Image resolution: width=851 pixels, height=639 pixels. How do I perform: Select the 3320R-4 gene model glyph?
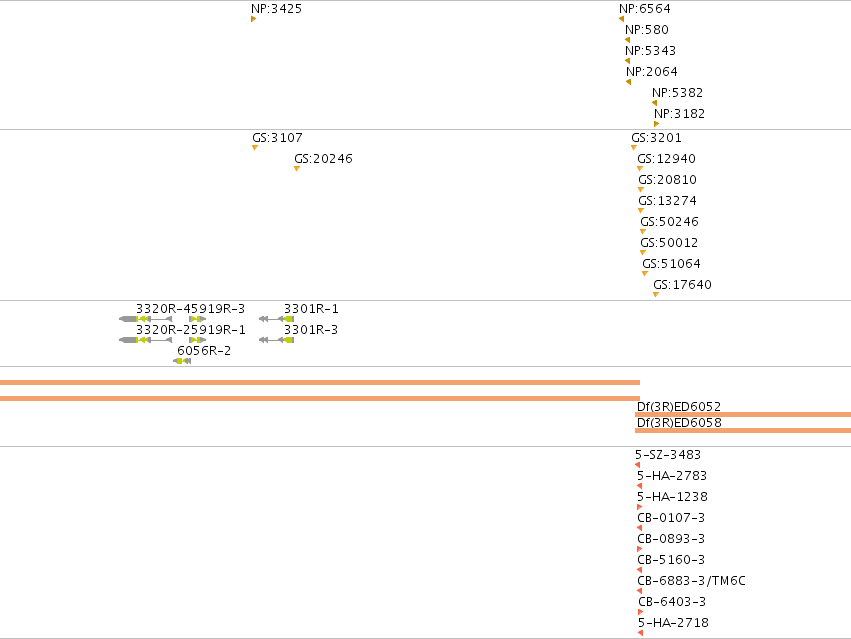point(145,319)
